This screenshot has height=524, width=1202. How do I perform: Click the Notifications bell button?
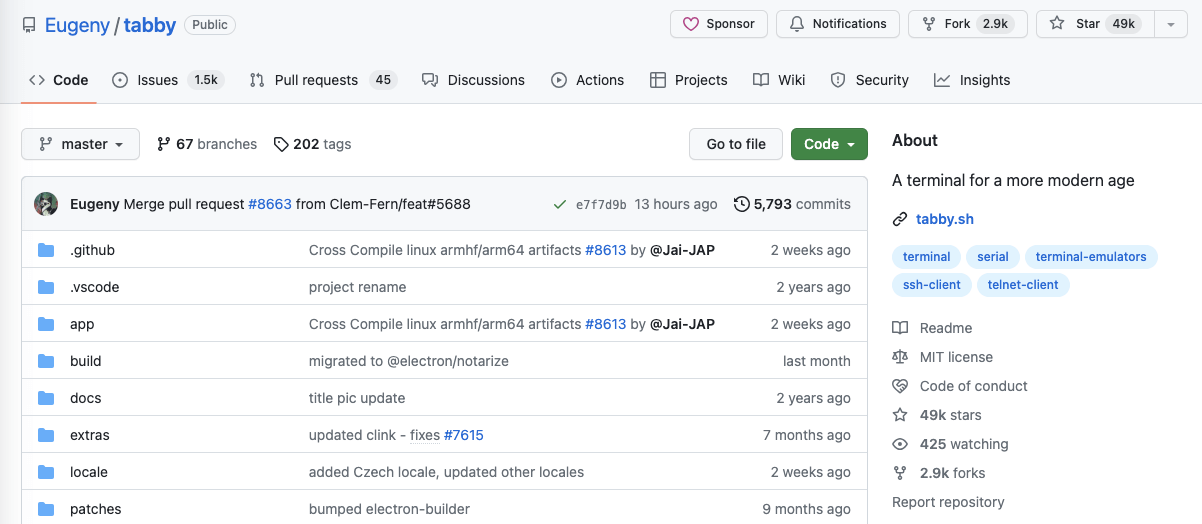point(838,24)
